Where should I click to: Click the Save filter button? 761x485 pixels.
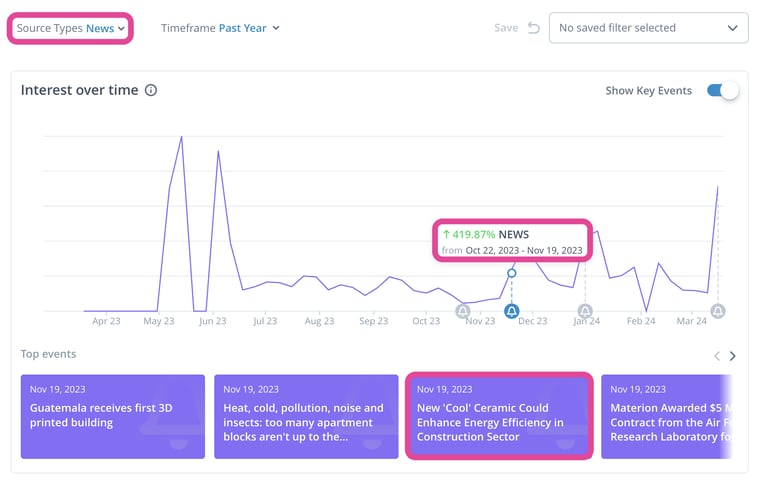[x=506, y=28]
